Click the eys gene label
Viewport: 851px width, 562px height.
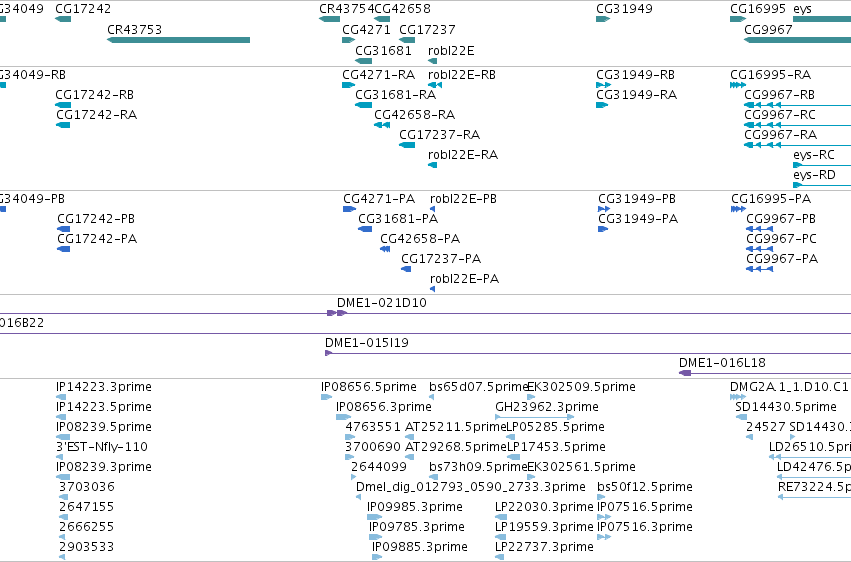point(802,9)
